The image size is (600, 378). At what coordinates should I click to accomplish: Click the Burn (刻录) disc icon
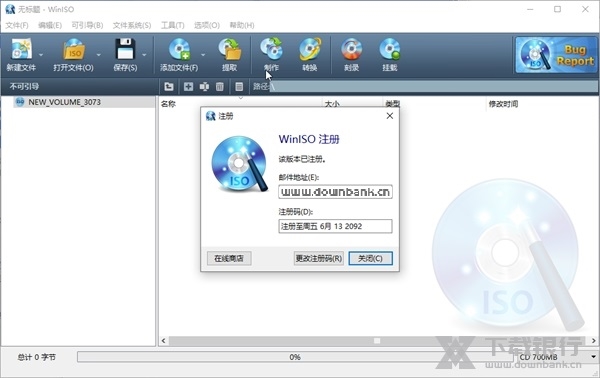point(351,49)
